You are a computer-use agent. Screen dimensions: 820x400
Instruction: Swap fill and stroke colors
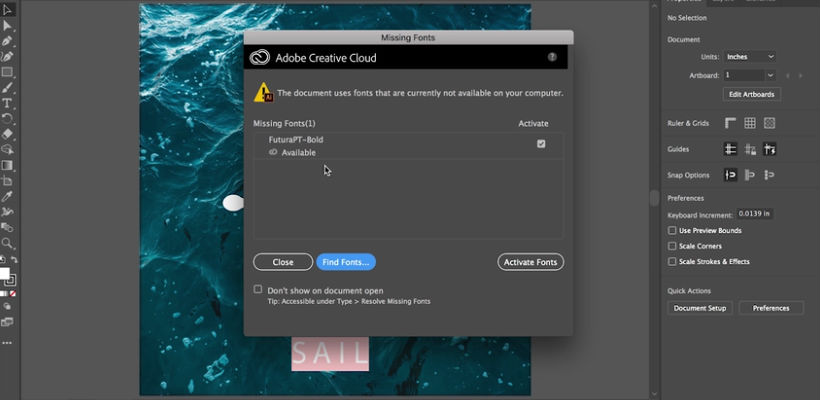pos(14,259)
